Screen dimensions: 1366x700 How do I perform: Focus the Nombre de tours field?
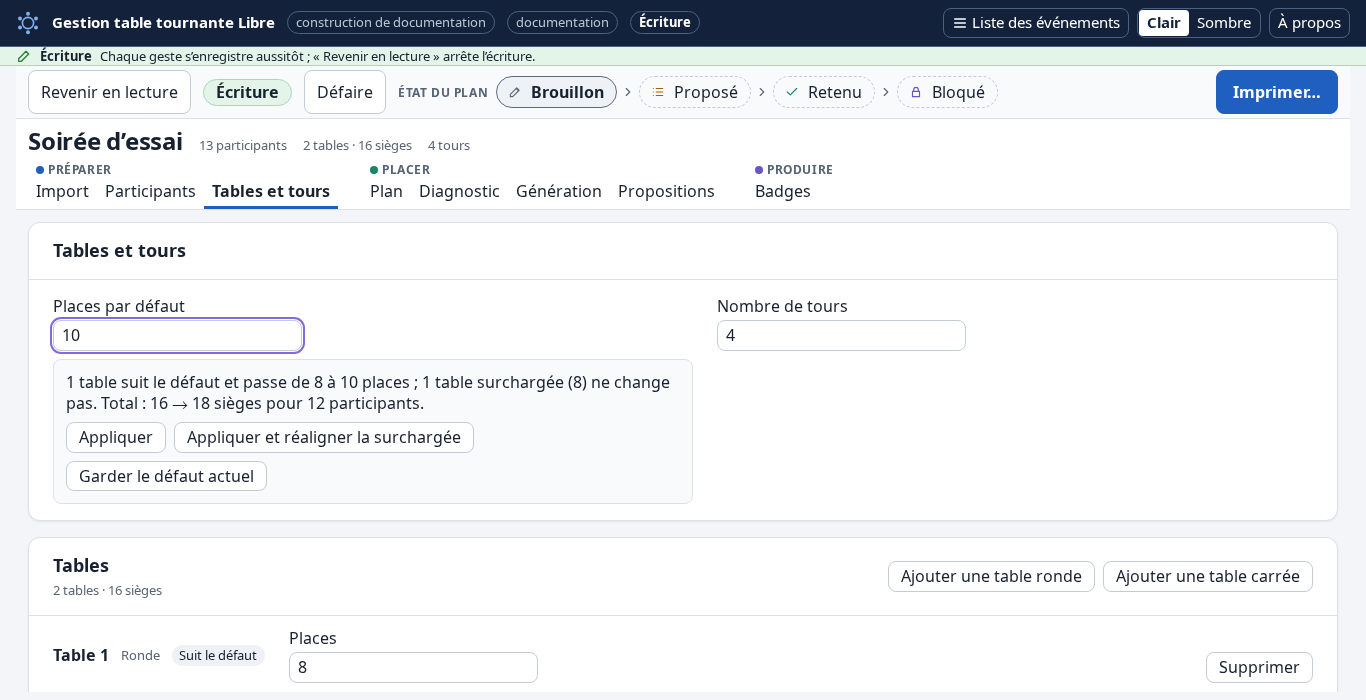[841, 335]
